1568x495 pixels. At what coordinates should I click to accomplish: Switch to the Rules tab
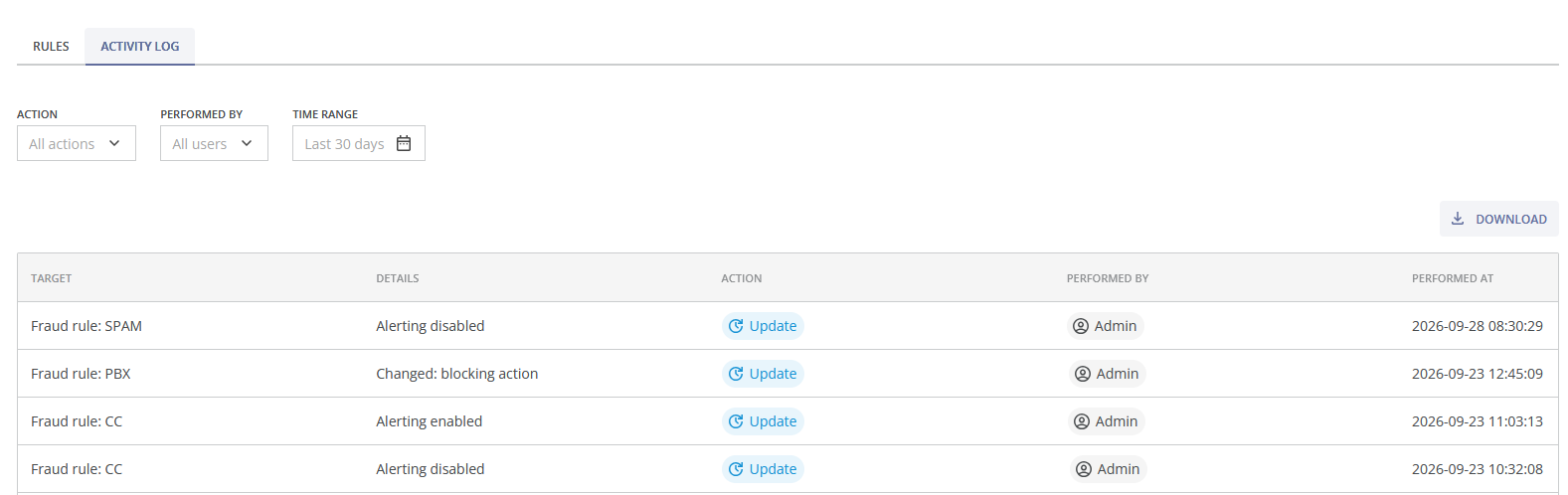coord(51,47)
